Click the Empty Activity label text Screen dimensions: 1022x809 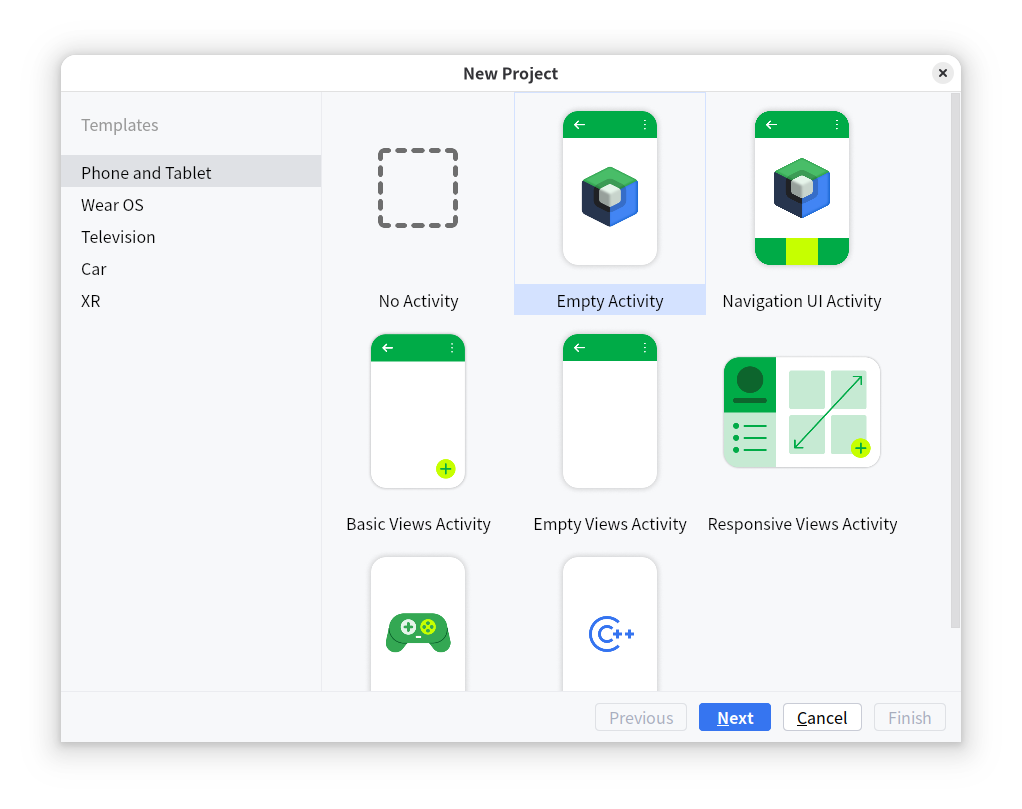tap(610, 301)
